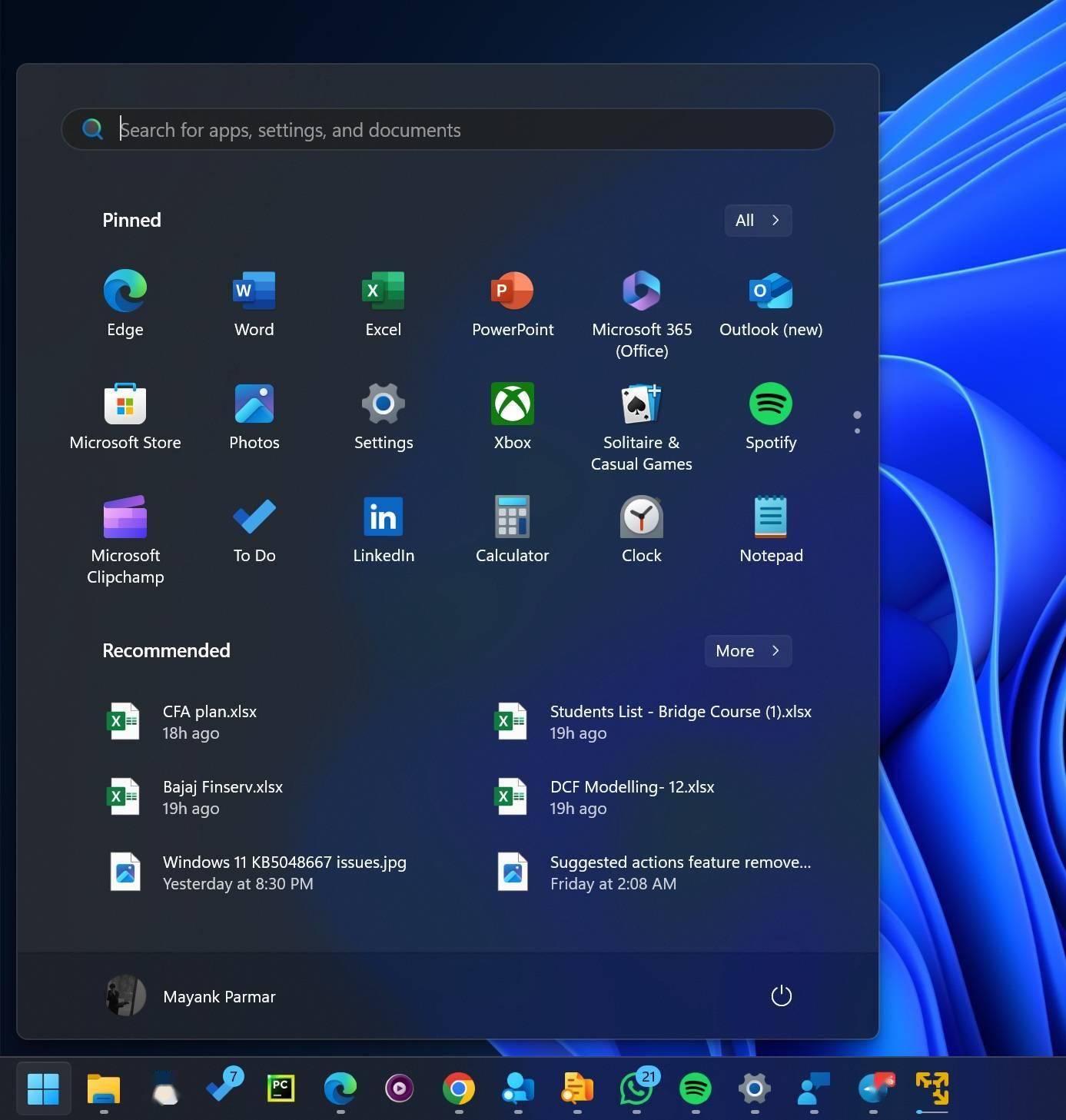Open Spotify from the taskbar
This screenshot has width=1066, height=1120.
pyautogui.click(x=696, y=1088)
